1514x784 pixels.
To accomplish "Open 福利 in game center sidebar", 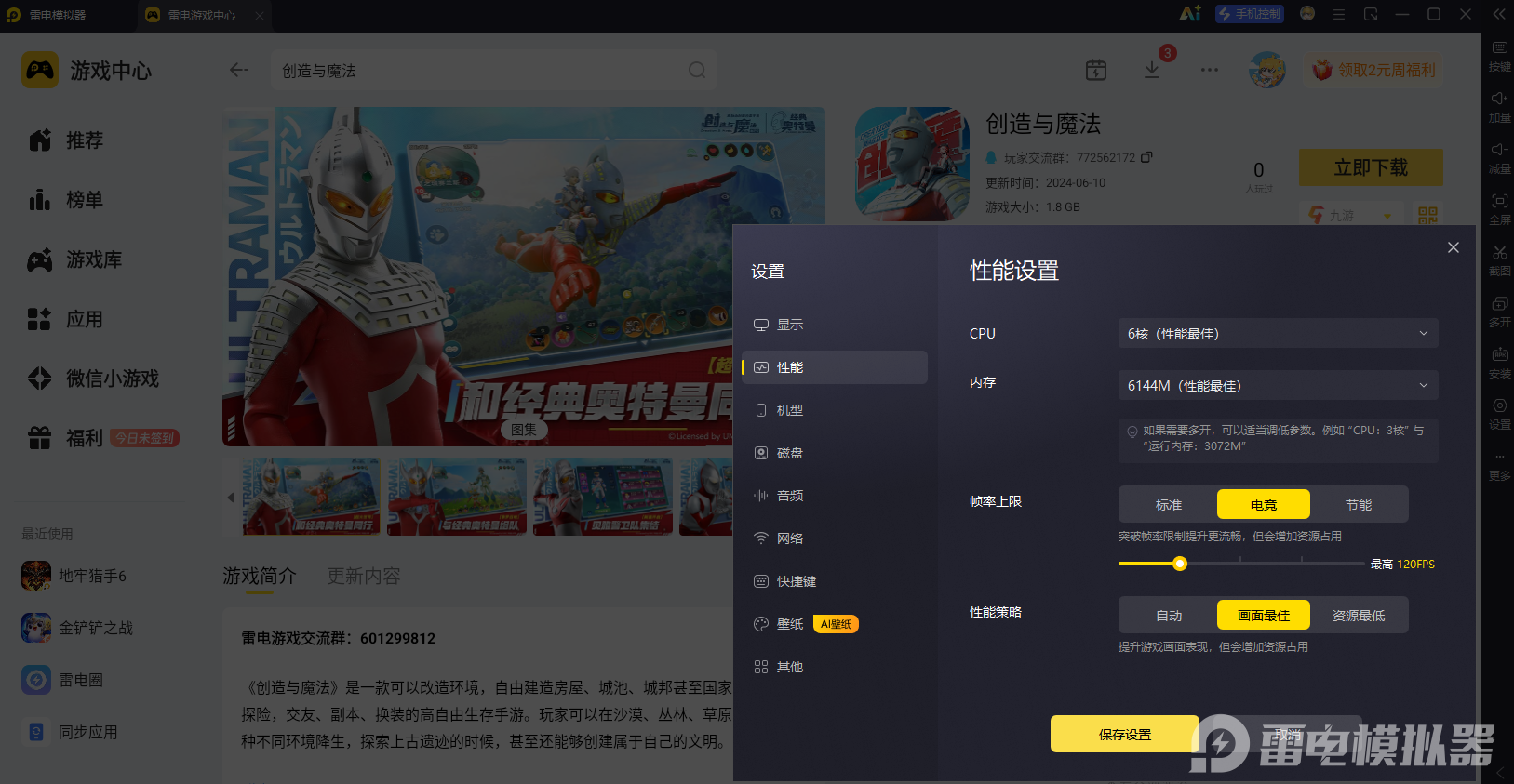I will point(65,437).
